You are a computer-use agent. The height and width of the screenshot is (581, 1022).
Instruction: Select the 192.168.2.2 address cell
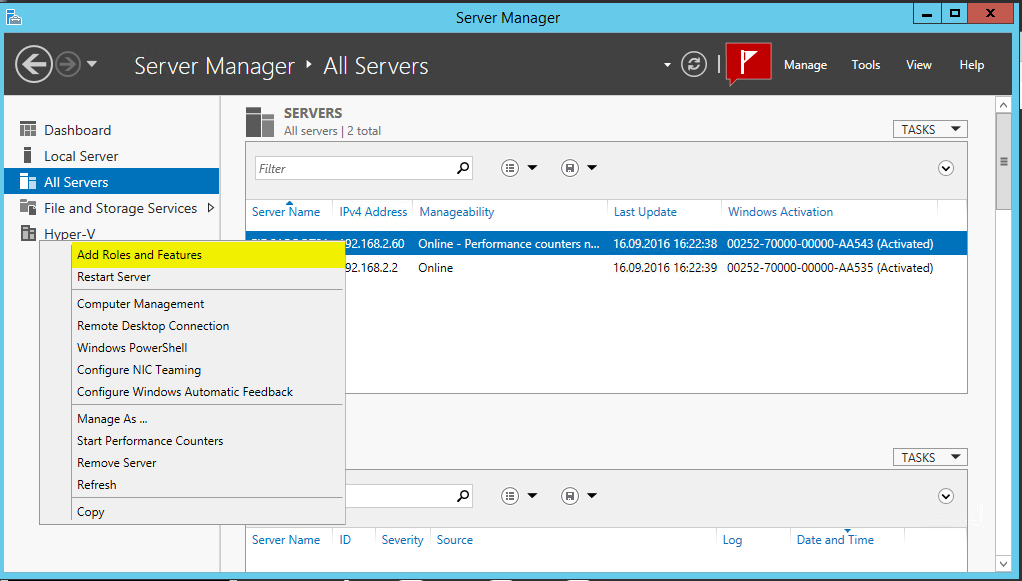[372, 267]
